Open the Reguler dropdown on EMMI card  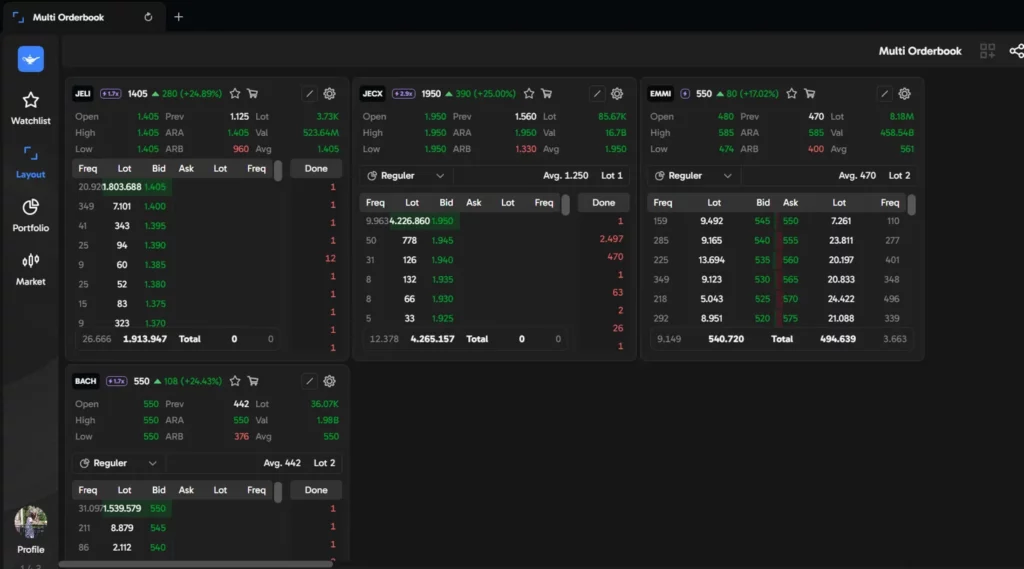pyautogui.click(x=694, y=176)
